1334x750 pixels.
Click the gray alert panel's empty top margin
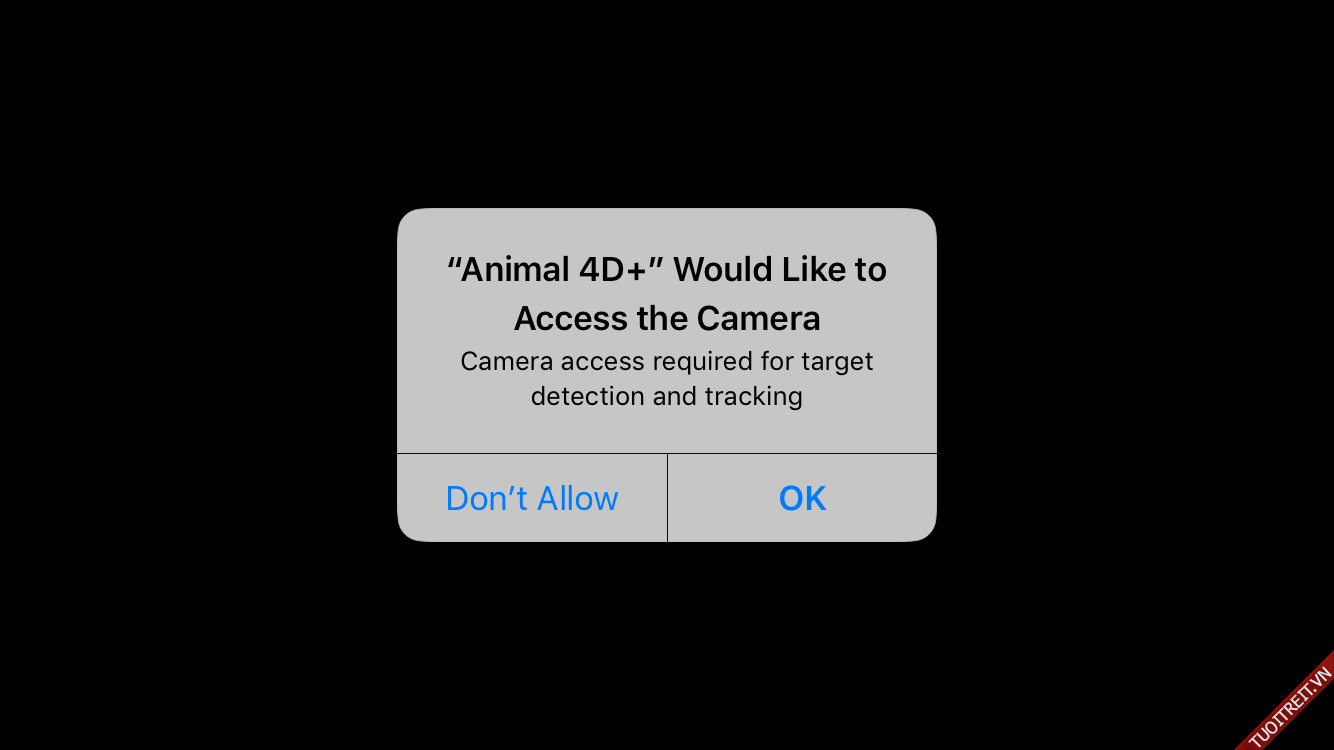point(667,228)
